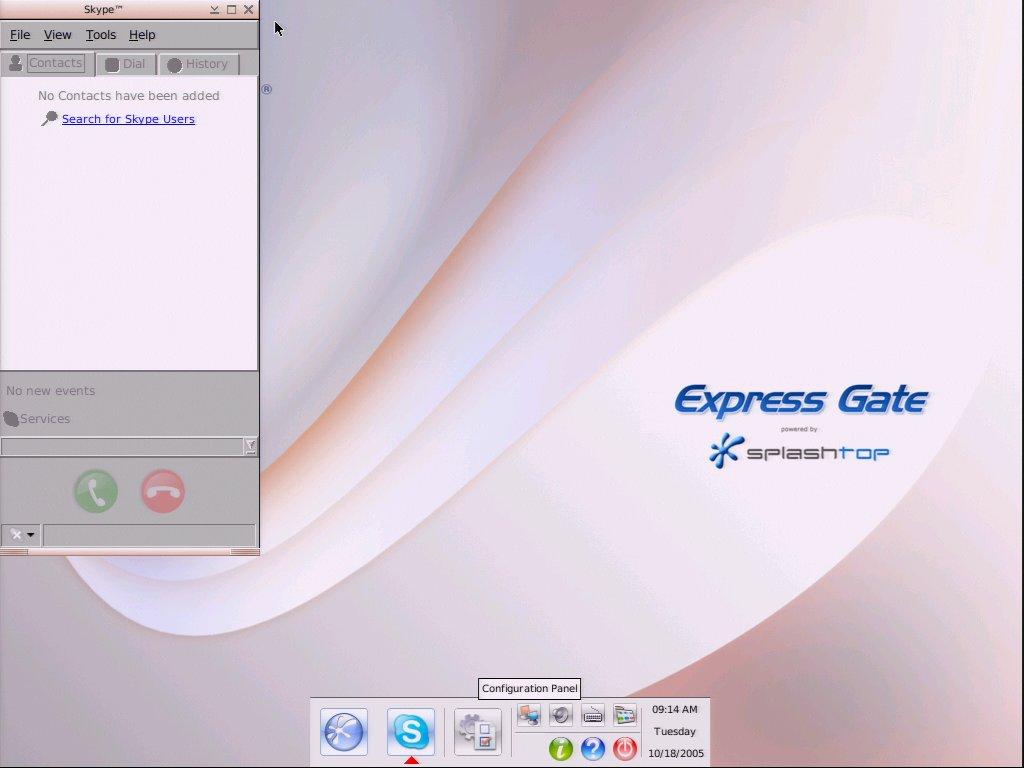Open the Configuration Panel gear icon
1024x768 pixels.
tap(477, 732)
